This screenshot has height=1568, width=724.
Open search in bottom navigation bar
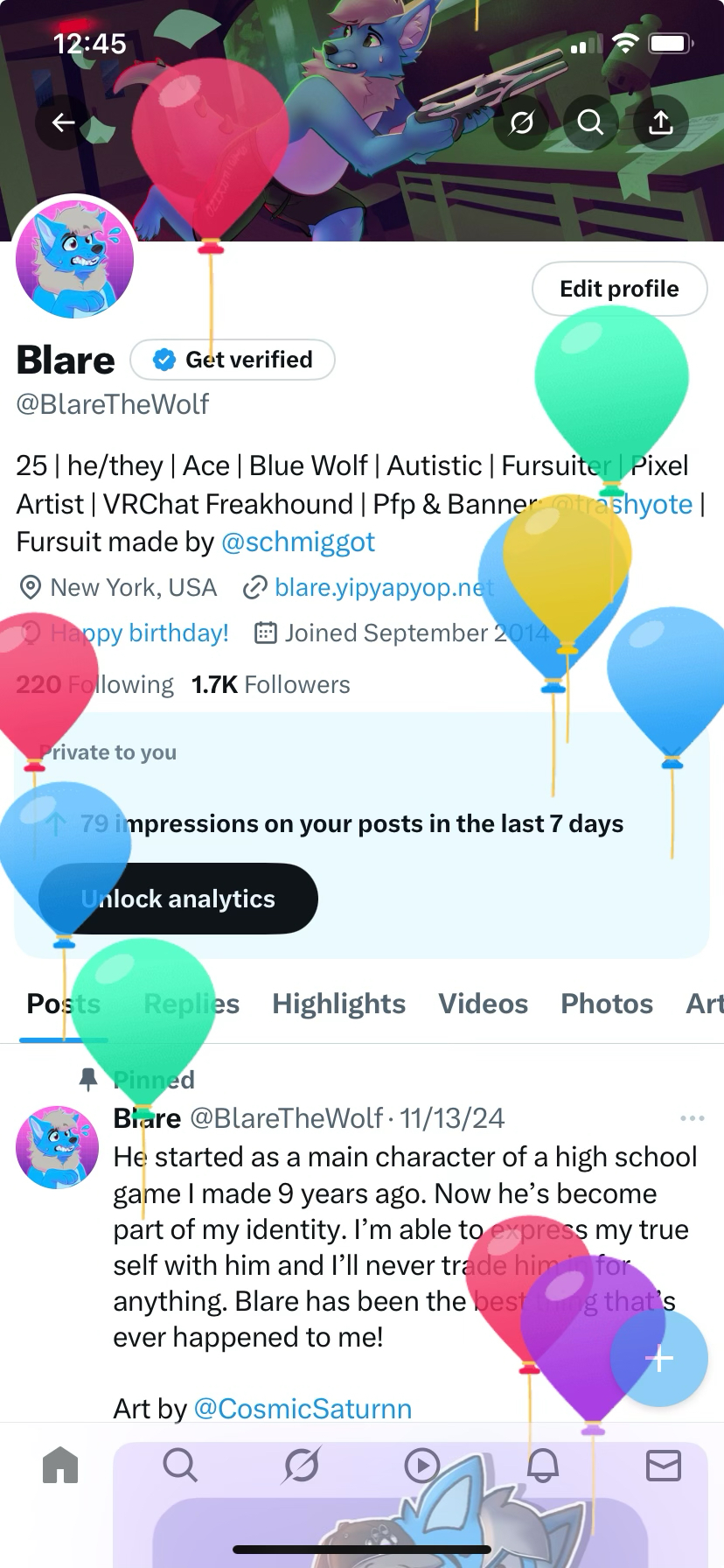[x=180, y=1465]
